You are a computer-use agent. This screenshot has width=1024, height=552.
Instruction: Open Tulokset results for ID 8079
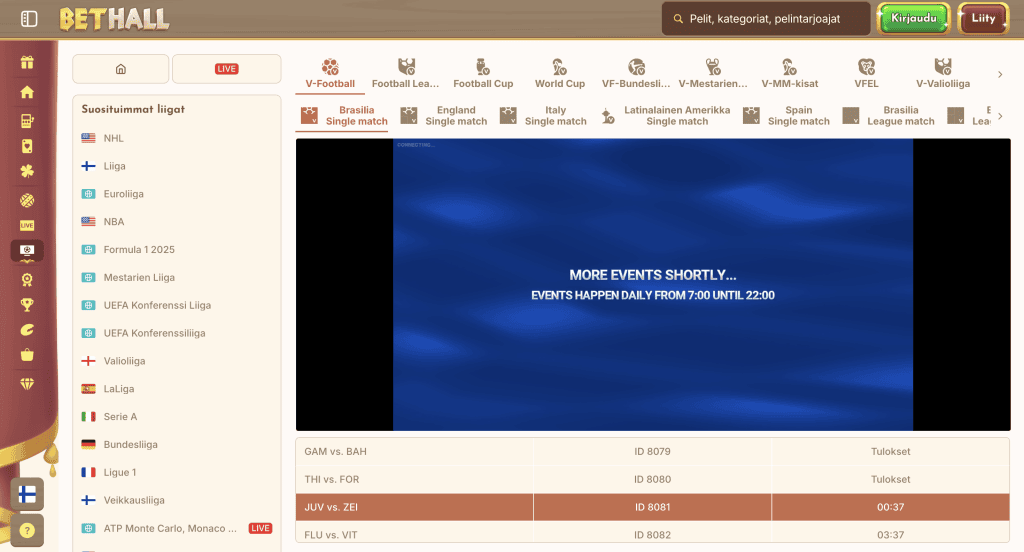pyautogui.click(x=890, y=451)
